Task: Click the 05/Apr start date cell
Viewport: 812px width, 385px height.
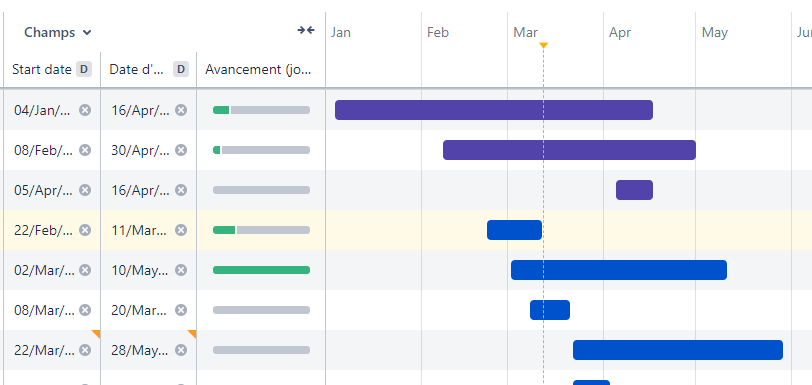Action: (x=52, y=190)
